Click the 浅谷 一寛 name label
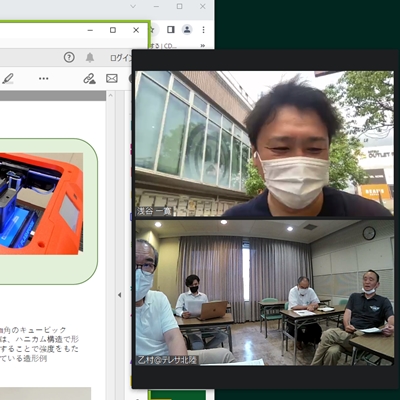 coord(154,211)
